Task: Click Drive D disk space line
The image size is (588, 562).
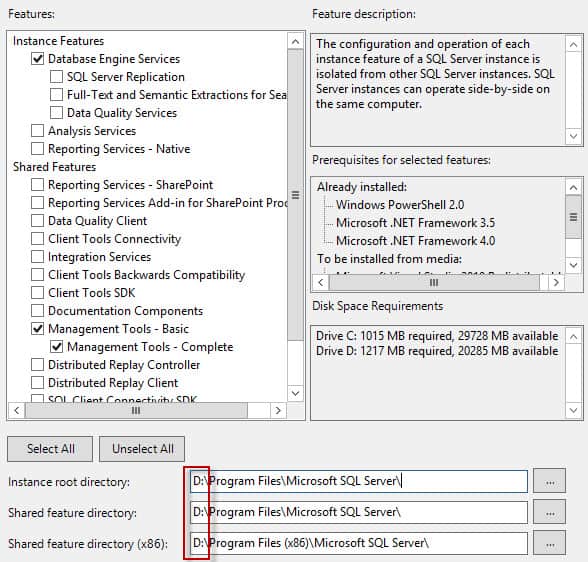Action: 437,351
